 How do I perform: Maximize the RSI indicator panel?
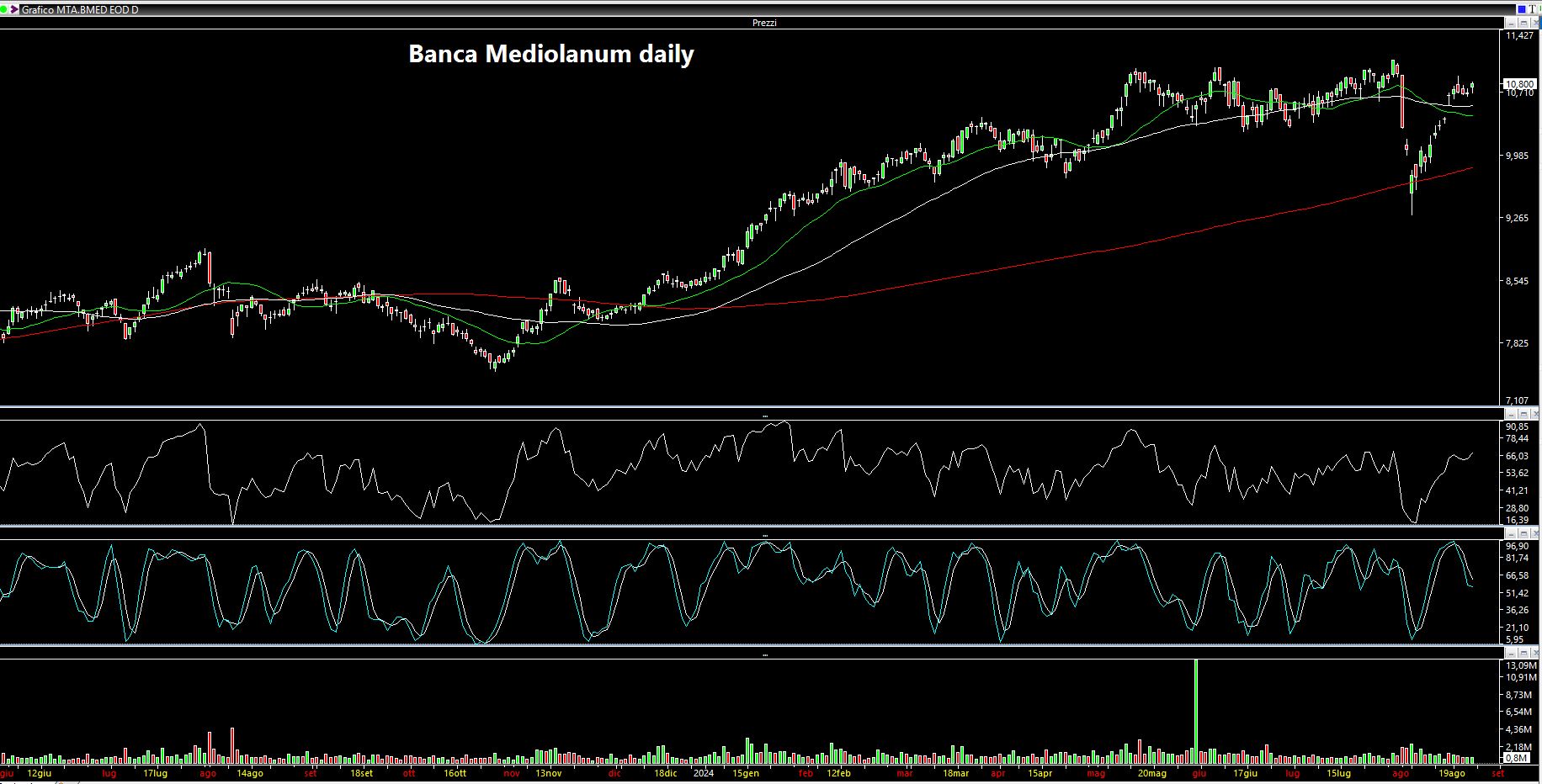[x=1523, y=414]
